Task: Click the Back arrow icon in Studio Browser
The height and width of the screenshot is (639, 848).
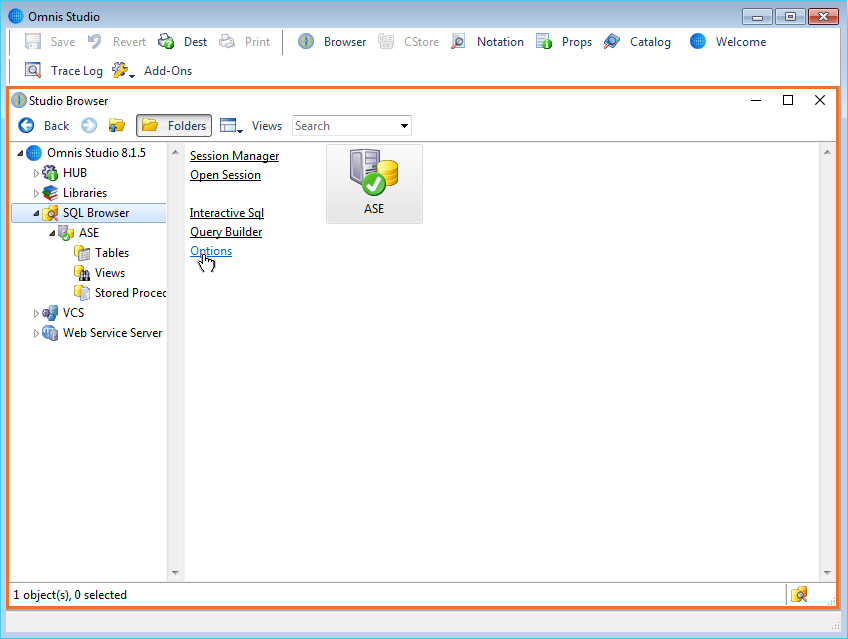Action: pyautogui.click(x=26, y=125)
